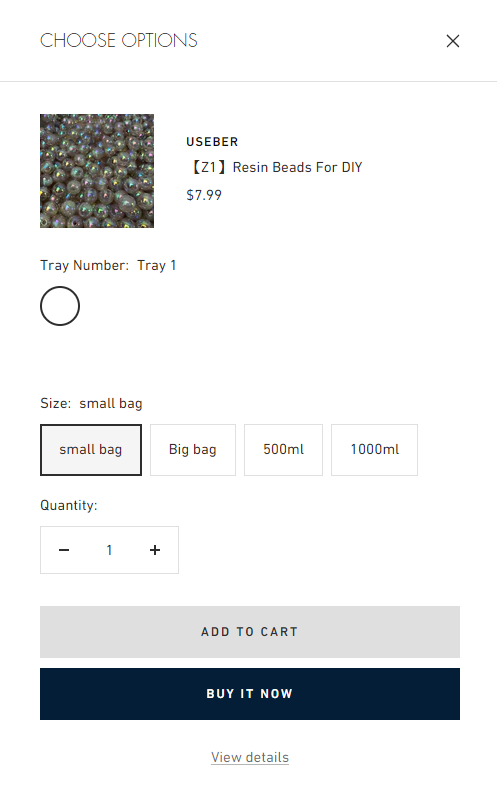Pick the 500ml size option
The height and width of the screenshot is (810, 497).
coord(284,450)
